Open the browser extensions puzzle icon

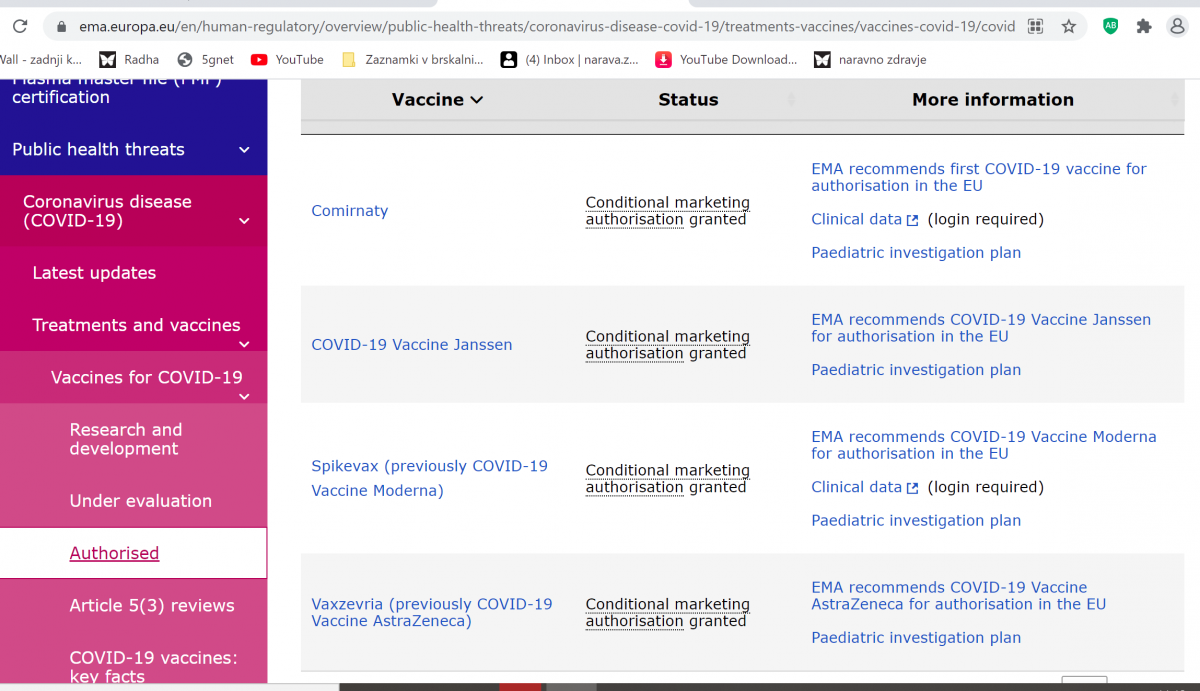[x=1144, y=26]
